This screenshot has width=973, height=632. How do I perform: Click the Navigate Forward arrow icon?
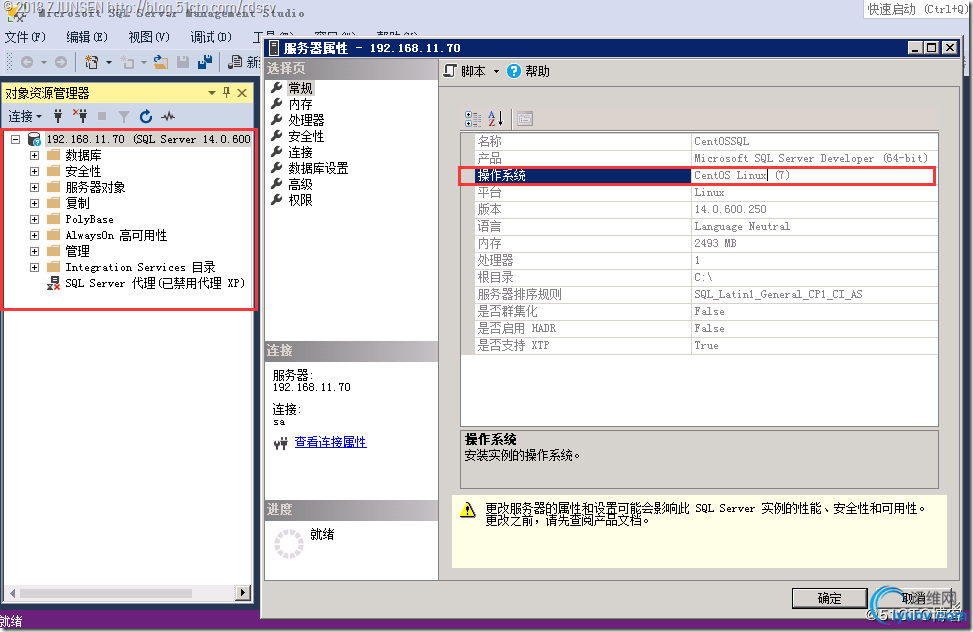click(x=61, y=62)
